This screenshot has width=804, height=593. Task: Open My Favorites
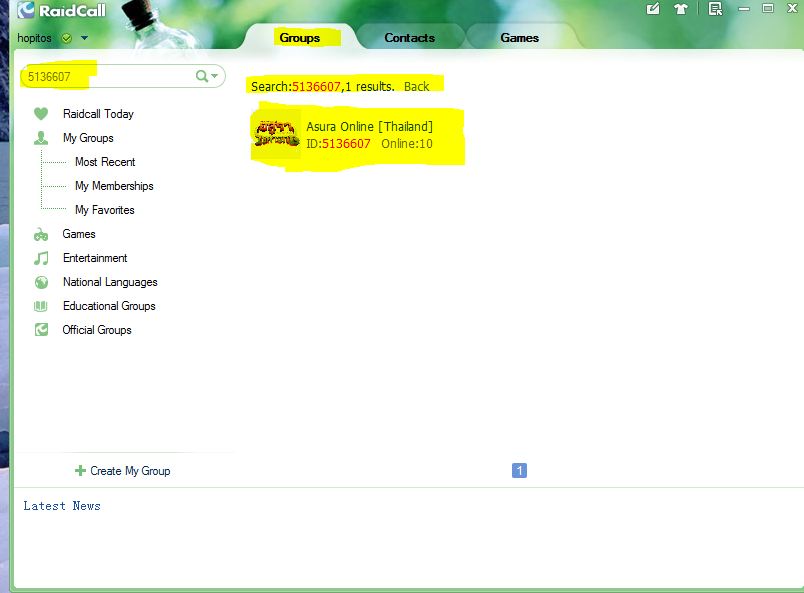click(x=105, y=210)
